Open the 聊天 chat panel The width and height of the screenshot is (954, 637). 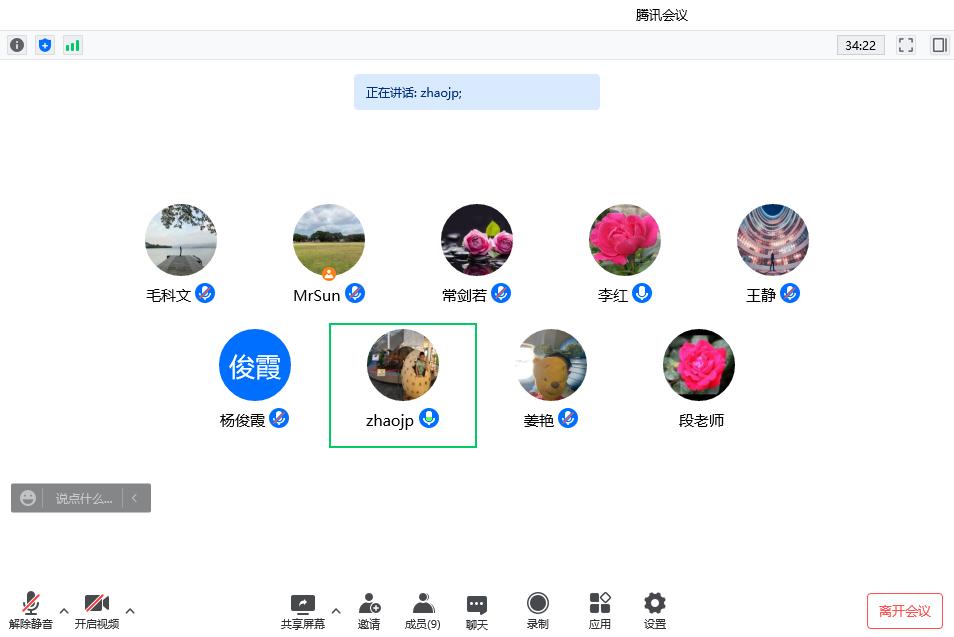476,610
